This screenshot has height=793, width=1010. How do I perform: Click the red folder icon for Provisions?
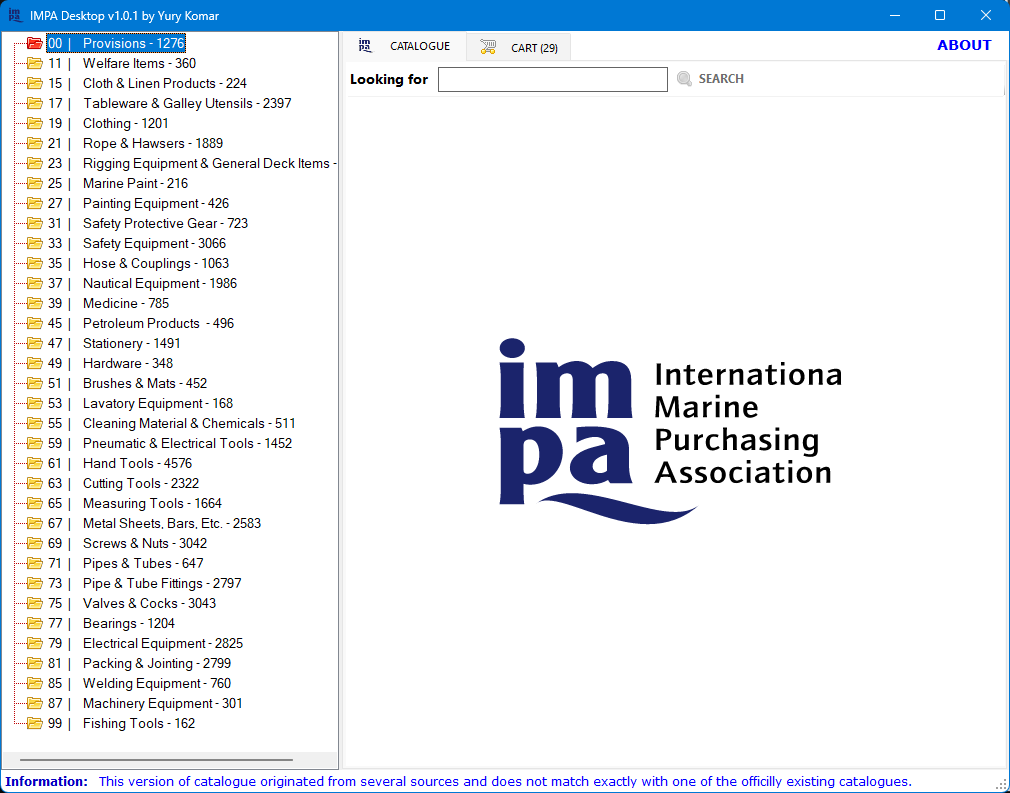34,44
